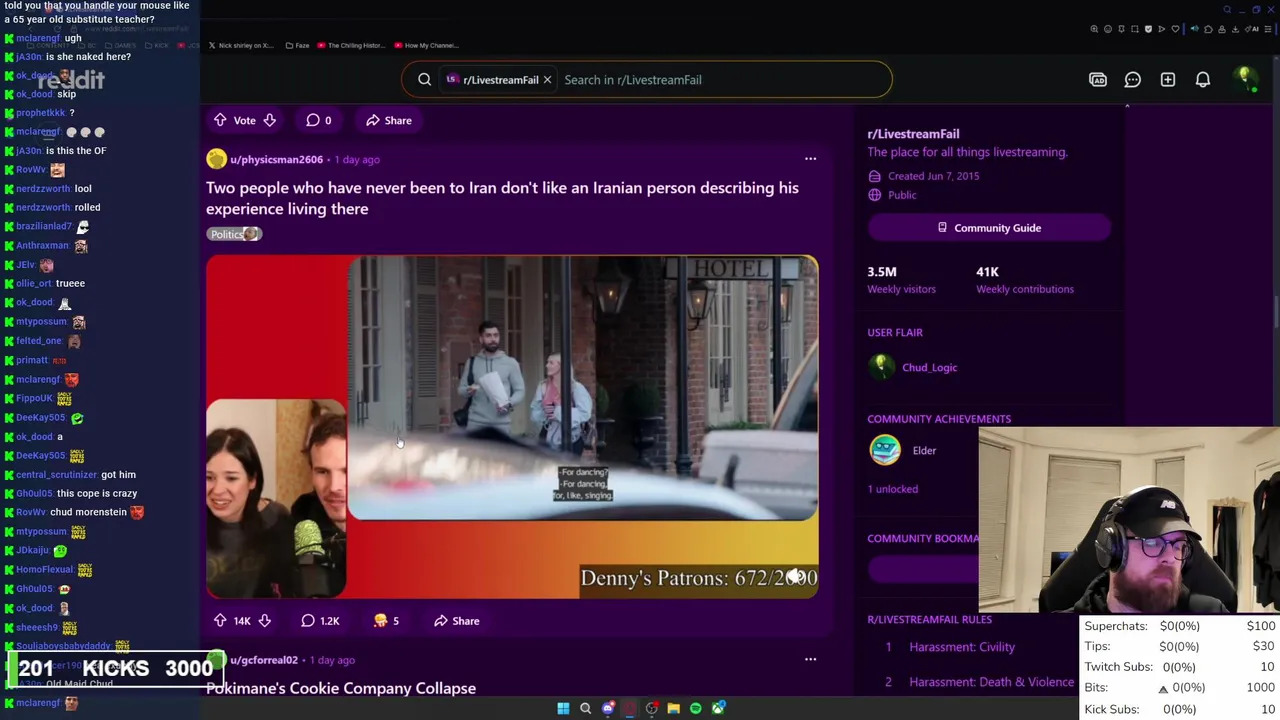Click 41K Weekly contributions stat
The image size is (1280, 720).
click(1025, 279)
